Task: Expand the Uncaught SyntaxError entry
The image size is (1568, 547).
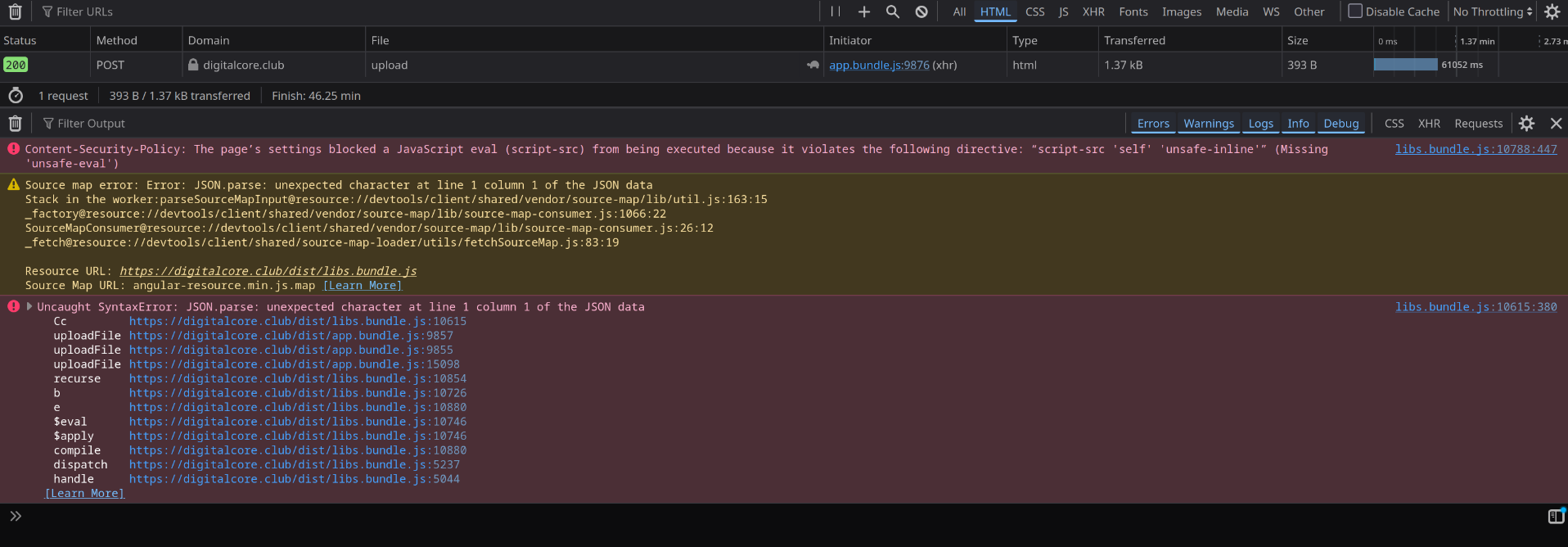Action: [x=29, y=307]
